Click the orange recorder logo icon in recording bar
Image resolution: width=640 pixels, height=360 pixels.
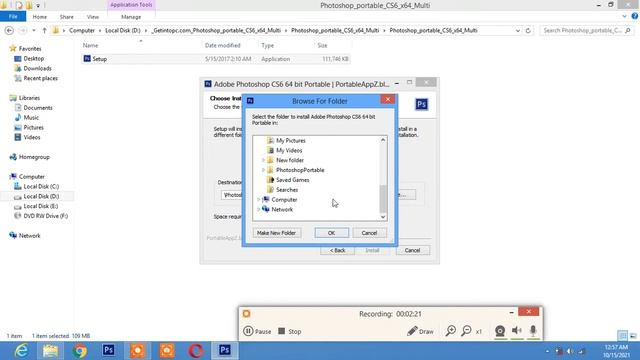pos(246,313)
